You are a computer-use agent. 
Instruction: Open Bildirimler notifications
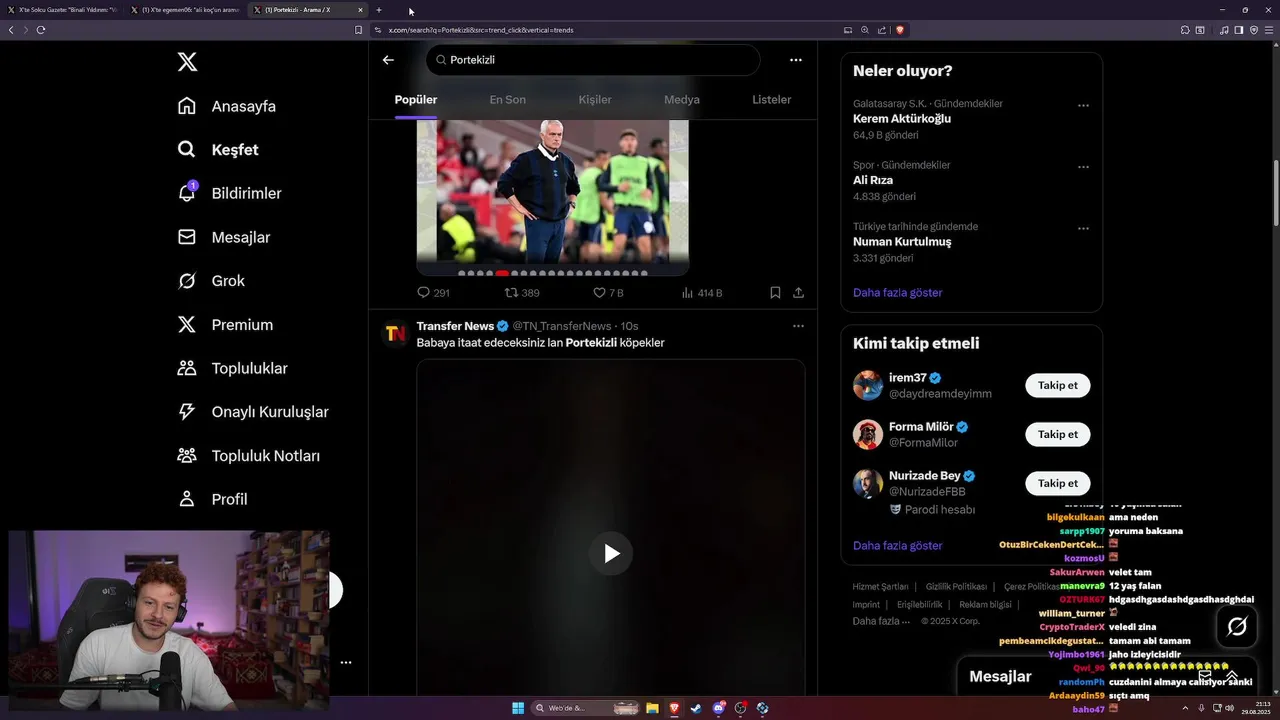tap(229, 193)
